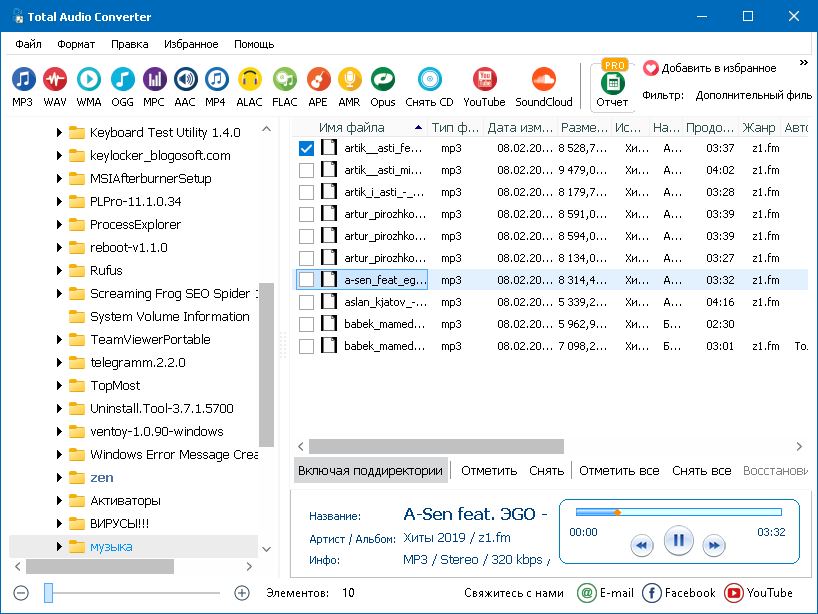818x614 pixels.
Task: Click Снять все button
Action: coord(701,471)
